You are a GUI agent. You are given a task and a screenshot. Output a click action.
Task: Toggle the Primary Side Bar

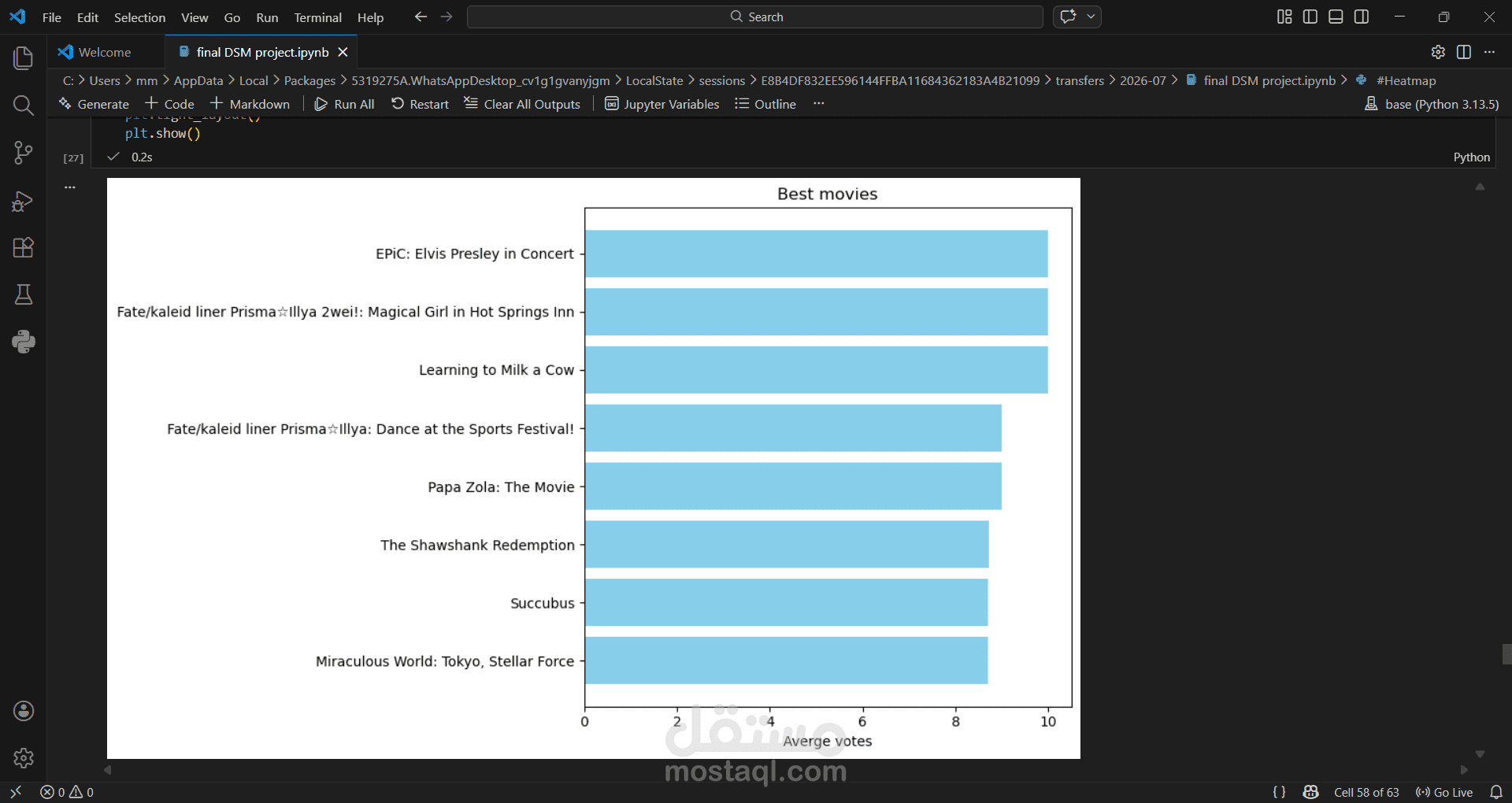point(1310,17)
